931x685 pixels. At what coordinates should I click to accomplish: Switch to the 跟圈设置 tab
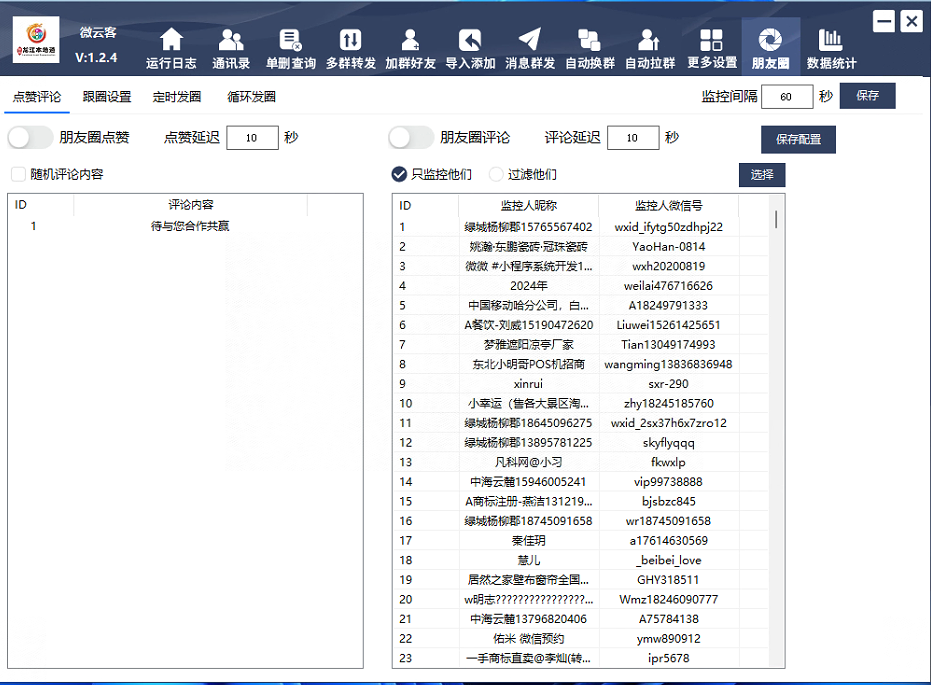[x=107, y=96]
